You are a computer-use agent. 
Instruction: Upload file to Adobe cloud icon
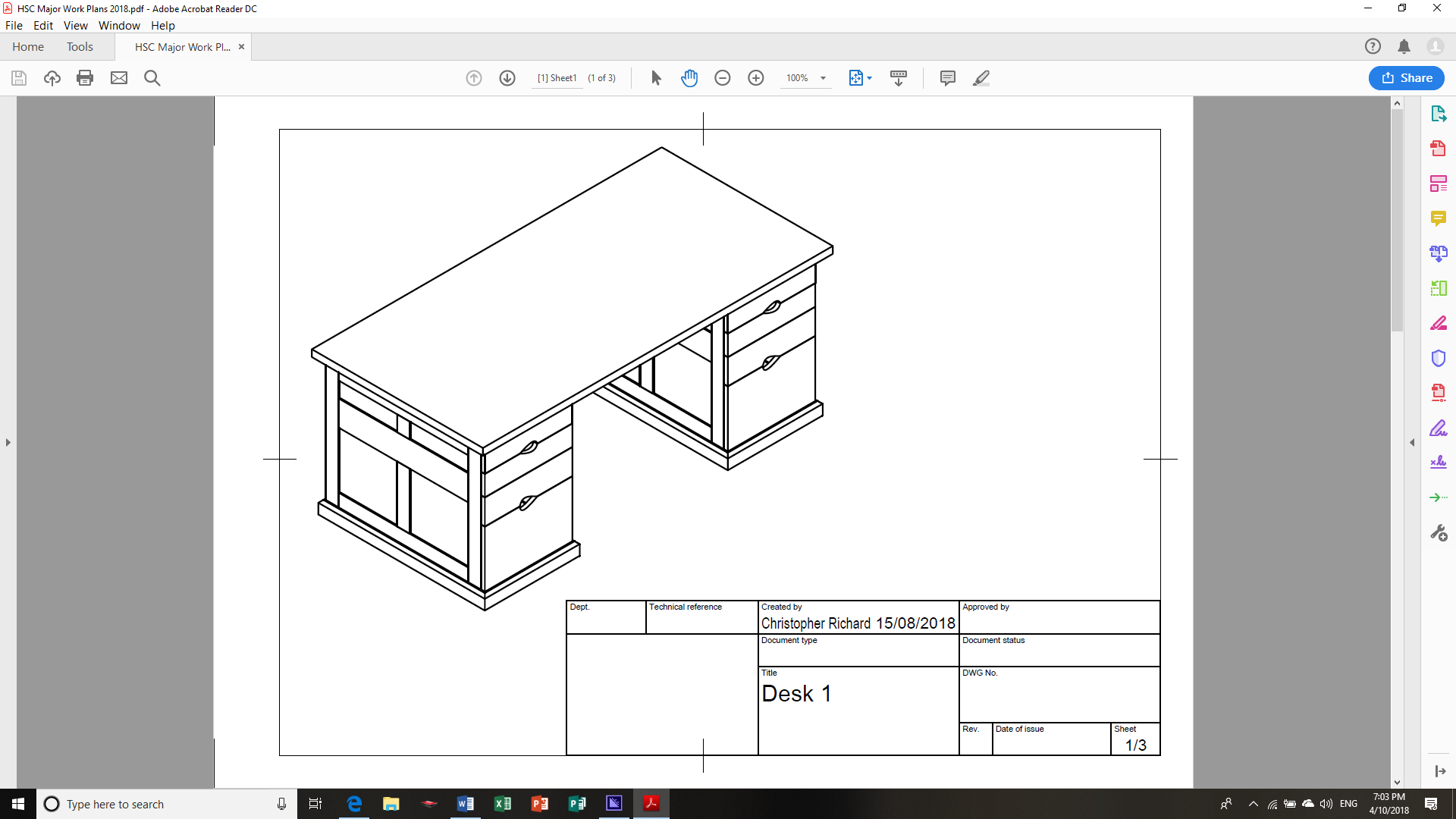click(52, 78)
